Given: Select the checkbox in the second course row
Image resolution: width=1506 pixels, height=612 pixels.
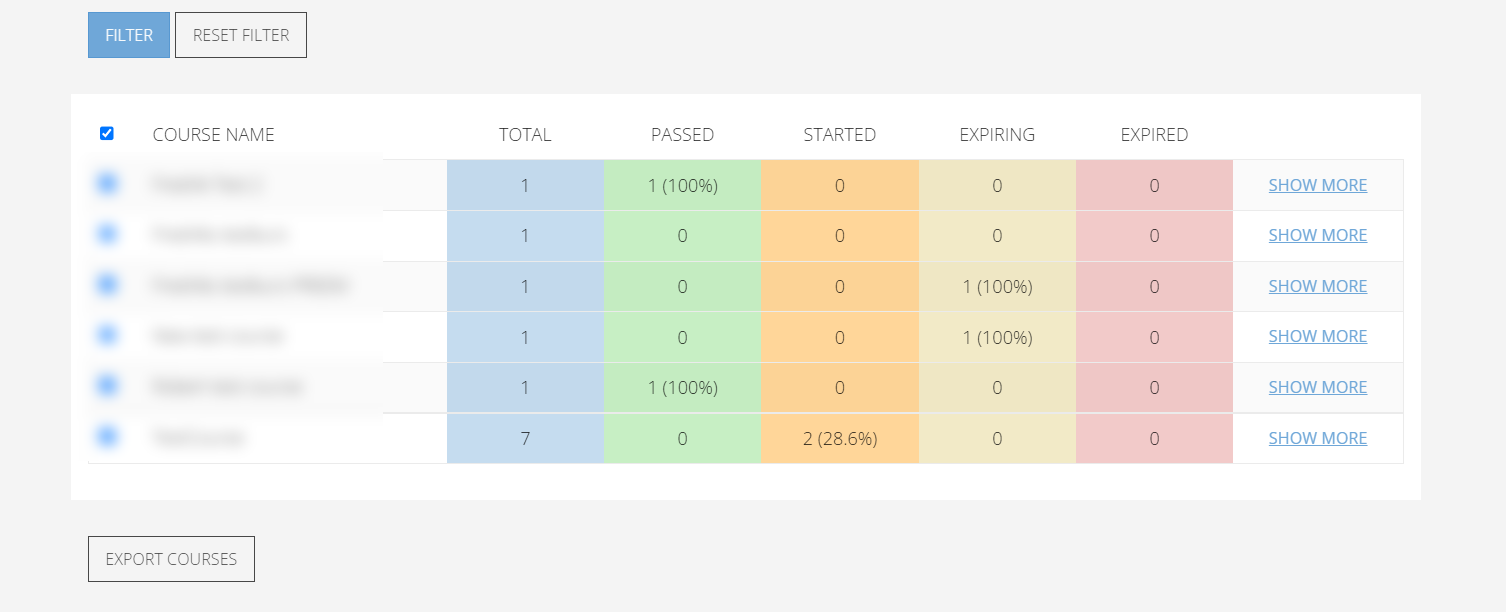Looking at the screenshot, I should (x=107, y=234).
